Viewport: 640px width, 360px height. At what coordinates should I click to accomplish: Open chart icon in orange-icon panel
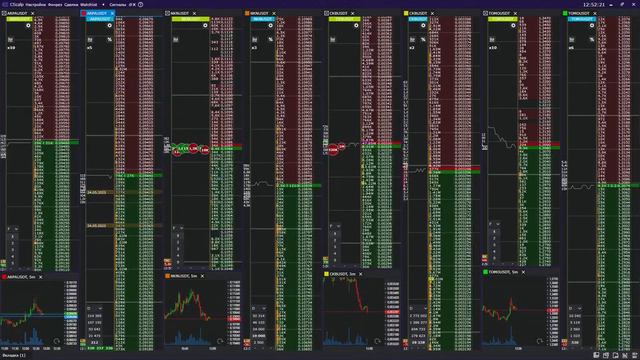tap(255, 40)
